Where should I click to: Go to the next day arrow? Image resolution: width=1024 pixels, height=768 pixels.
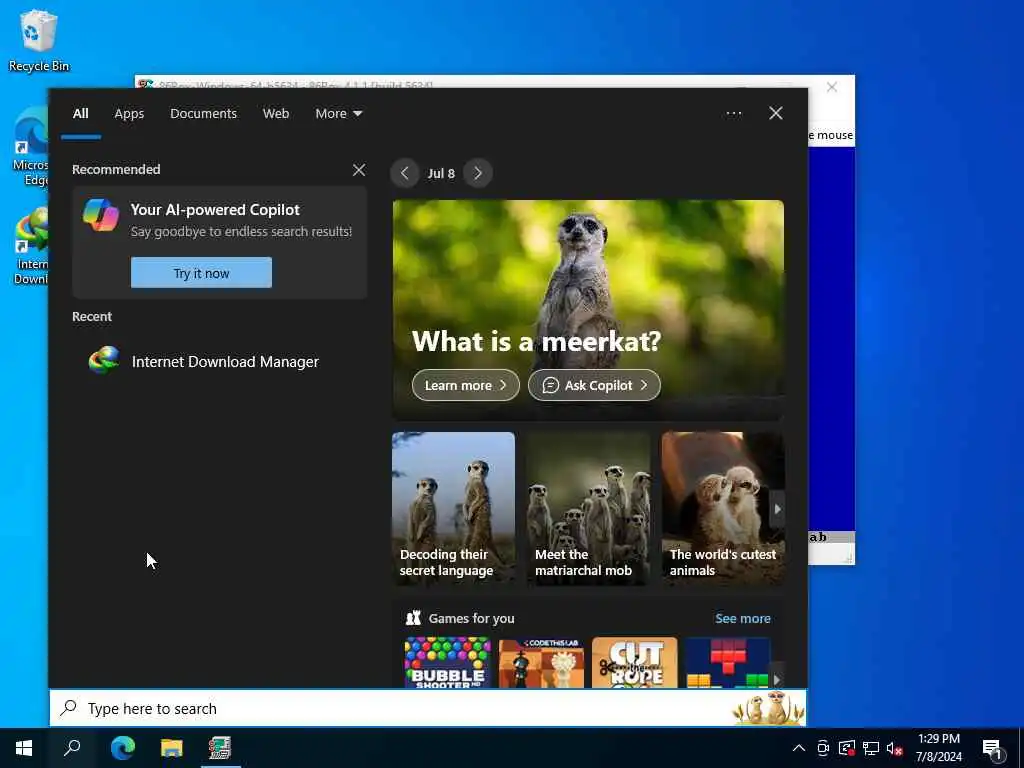click(478, 173)
